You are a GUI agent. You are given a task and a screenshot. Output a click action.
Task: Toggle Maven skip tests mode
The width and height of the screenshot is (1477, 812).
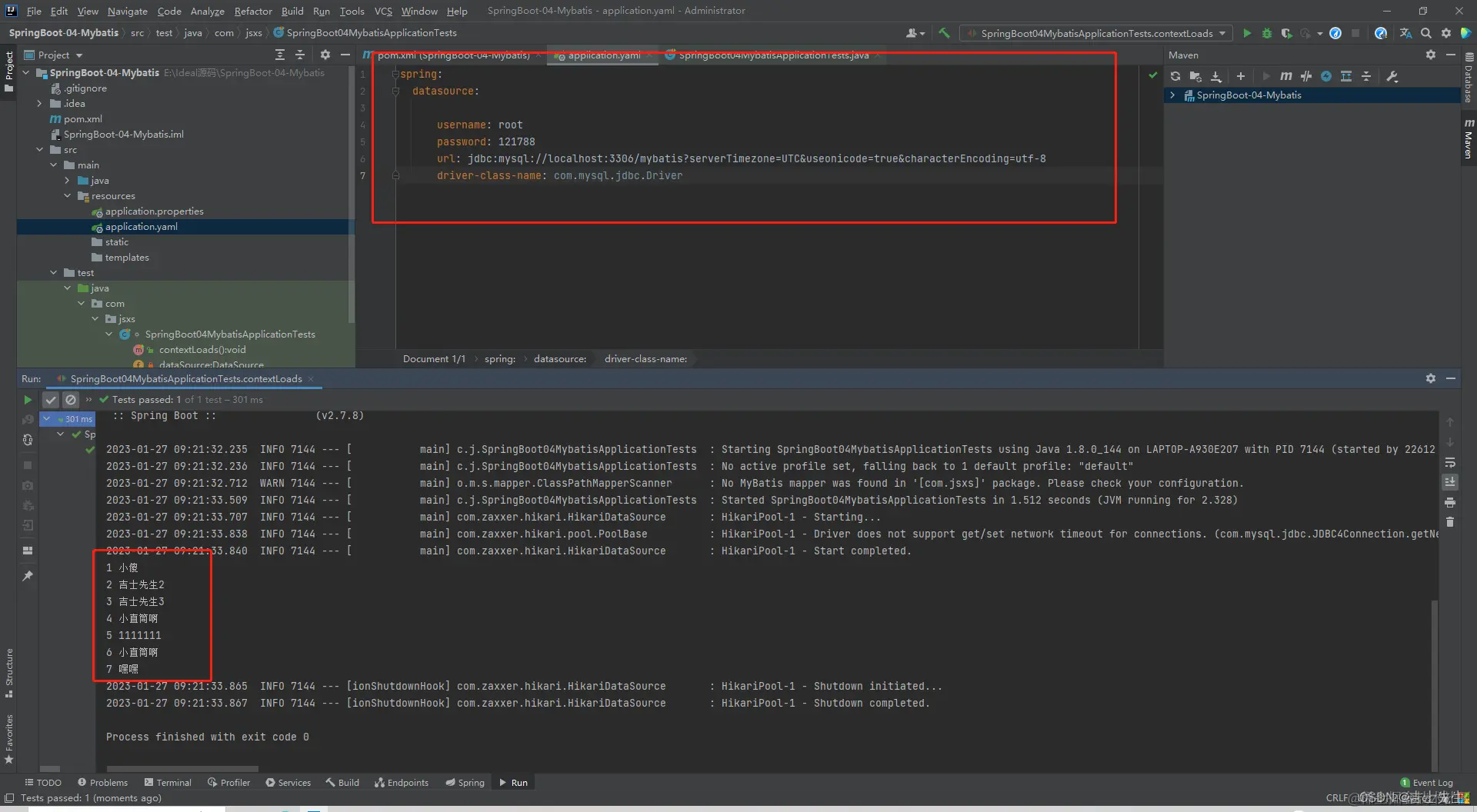pos(1326,76)
